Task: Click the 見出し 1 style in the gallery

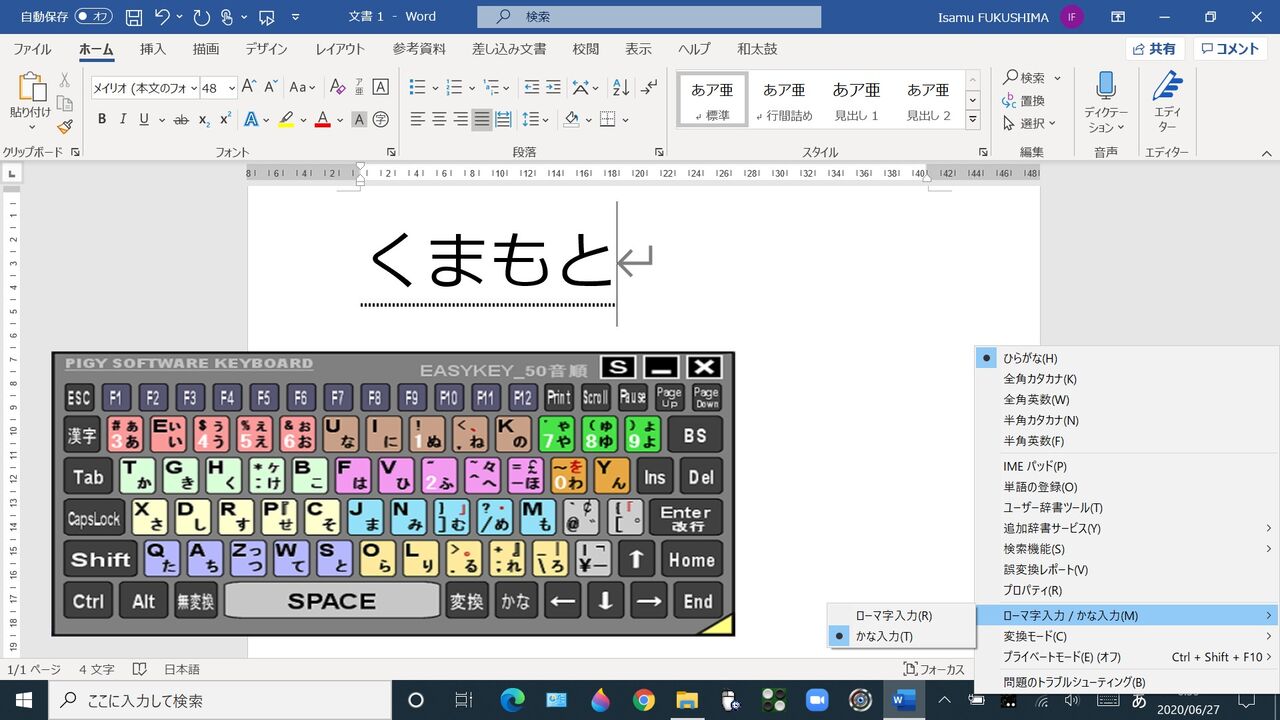Action: click(856, 98)
